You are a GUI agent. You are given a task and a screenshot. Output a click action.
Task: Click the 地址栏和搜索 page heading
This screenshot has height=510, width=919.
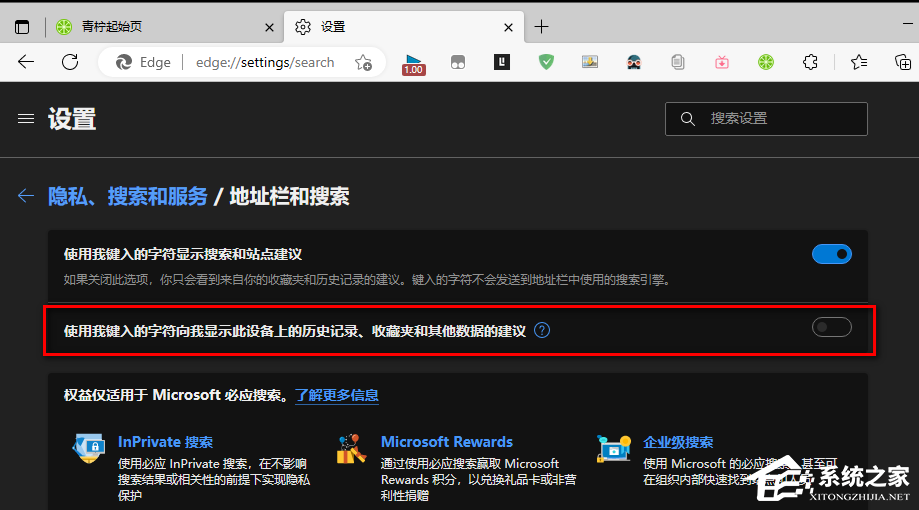pyautogui.click(x=290, y=196)
